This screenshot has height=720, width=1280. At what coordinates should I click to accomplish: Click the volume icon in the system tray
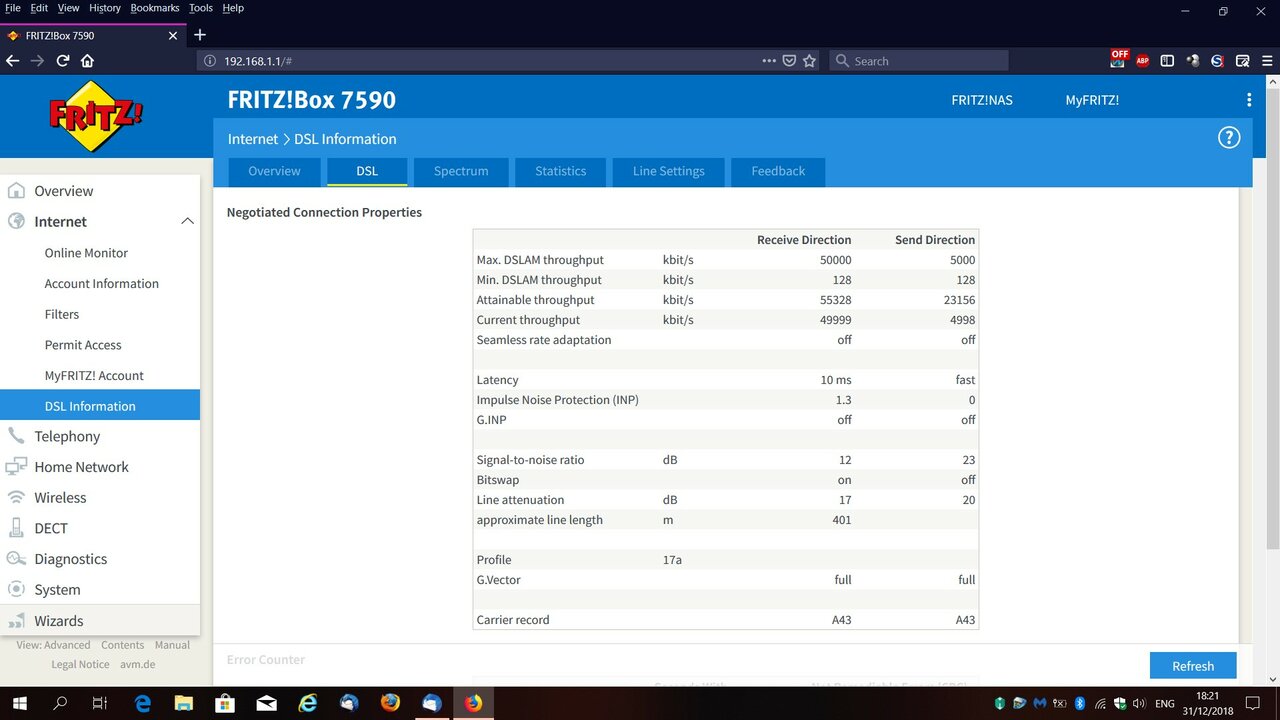[1139, 703]
